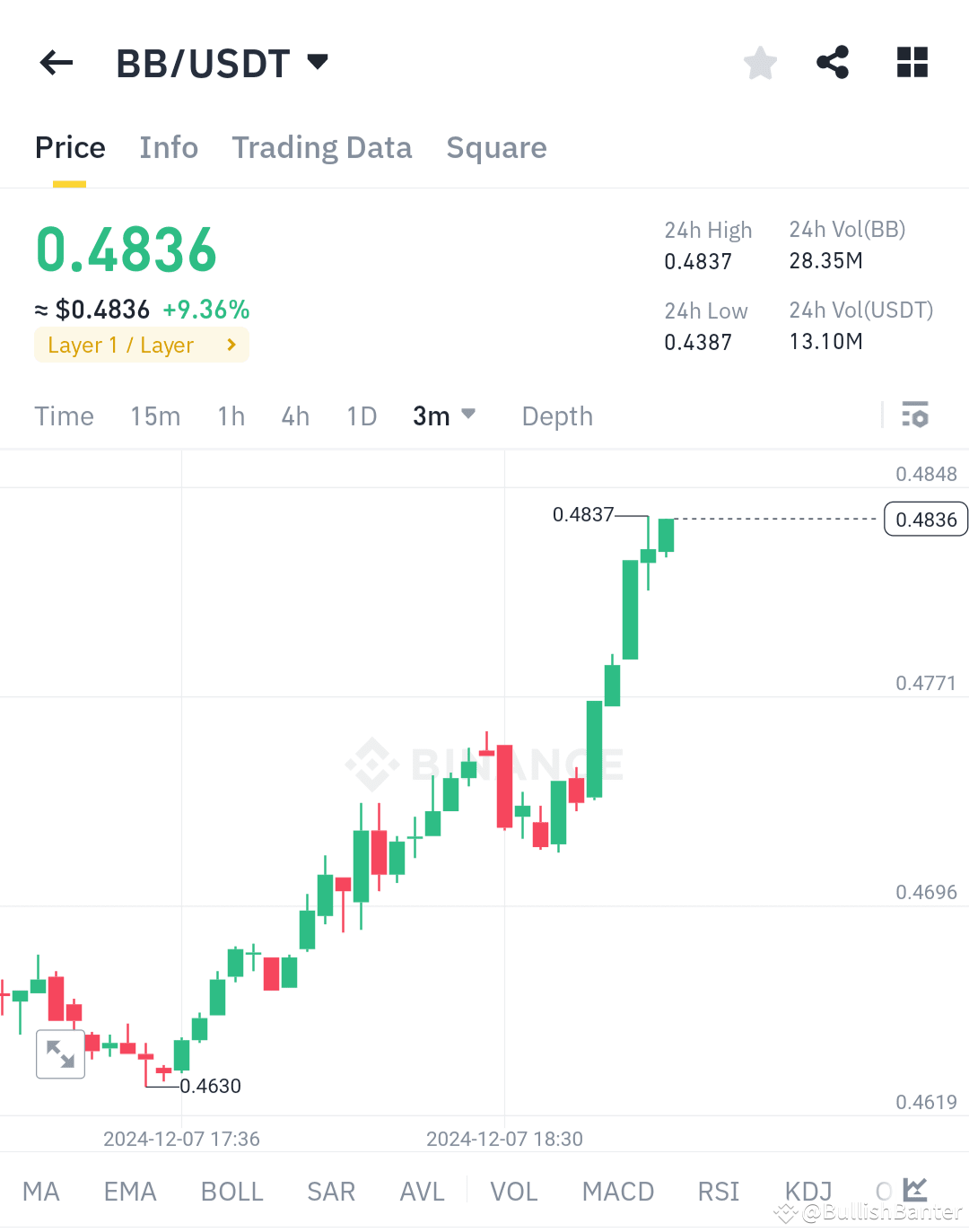Switch to the Info tab
The image size is (969, 1232).
click(169, 147)
